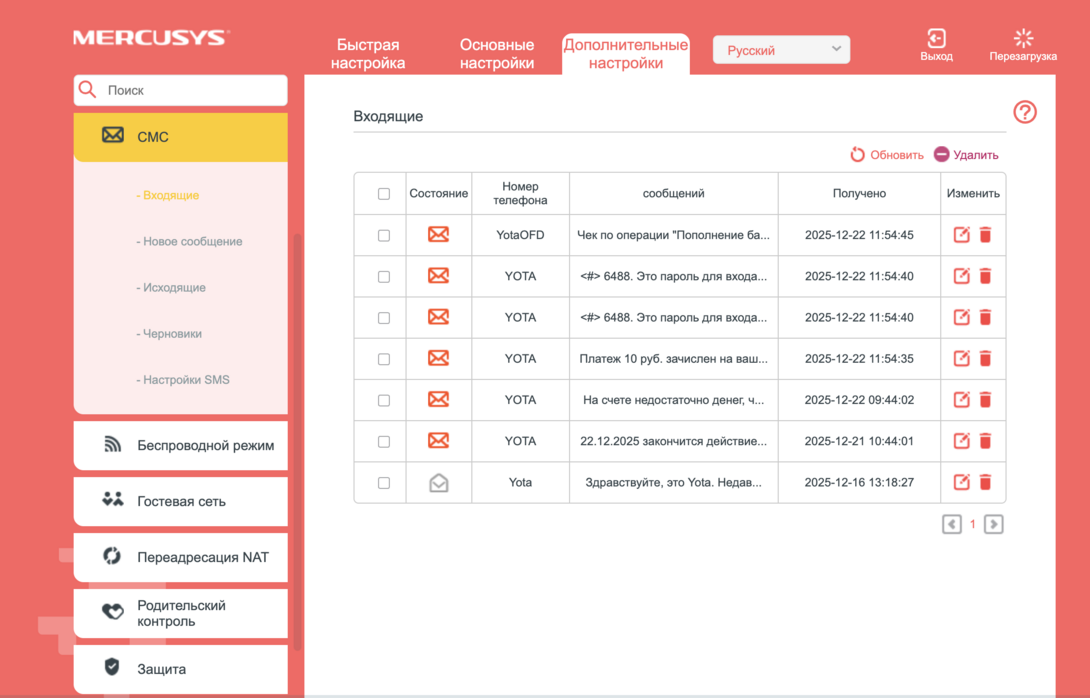The image size is (1090, 698).
Task: Click unread envelope icon in YotaOFD row
Action: [x=438, y=235]
